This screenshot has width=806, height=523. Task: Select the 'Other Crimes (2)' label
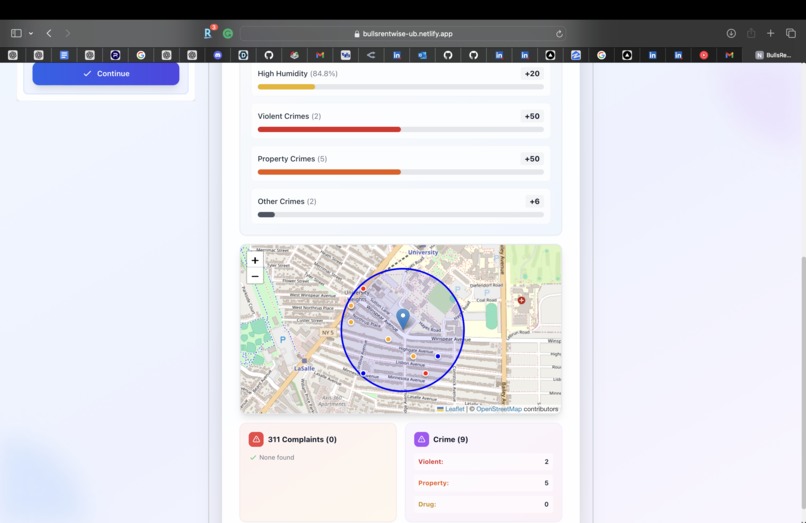point(287,202)
